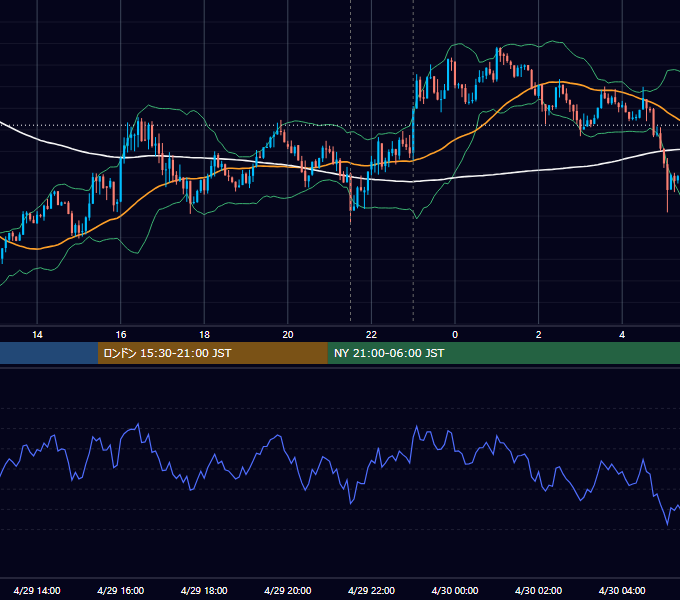Click the 4/30 02:00 date label
The height and width of the screenshot is (600, 680).
[x=538, y=590]
